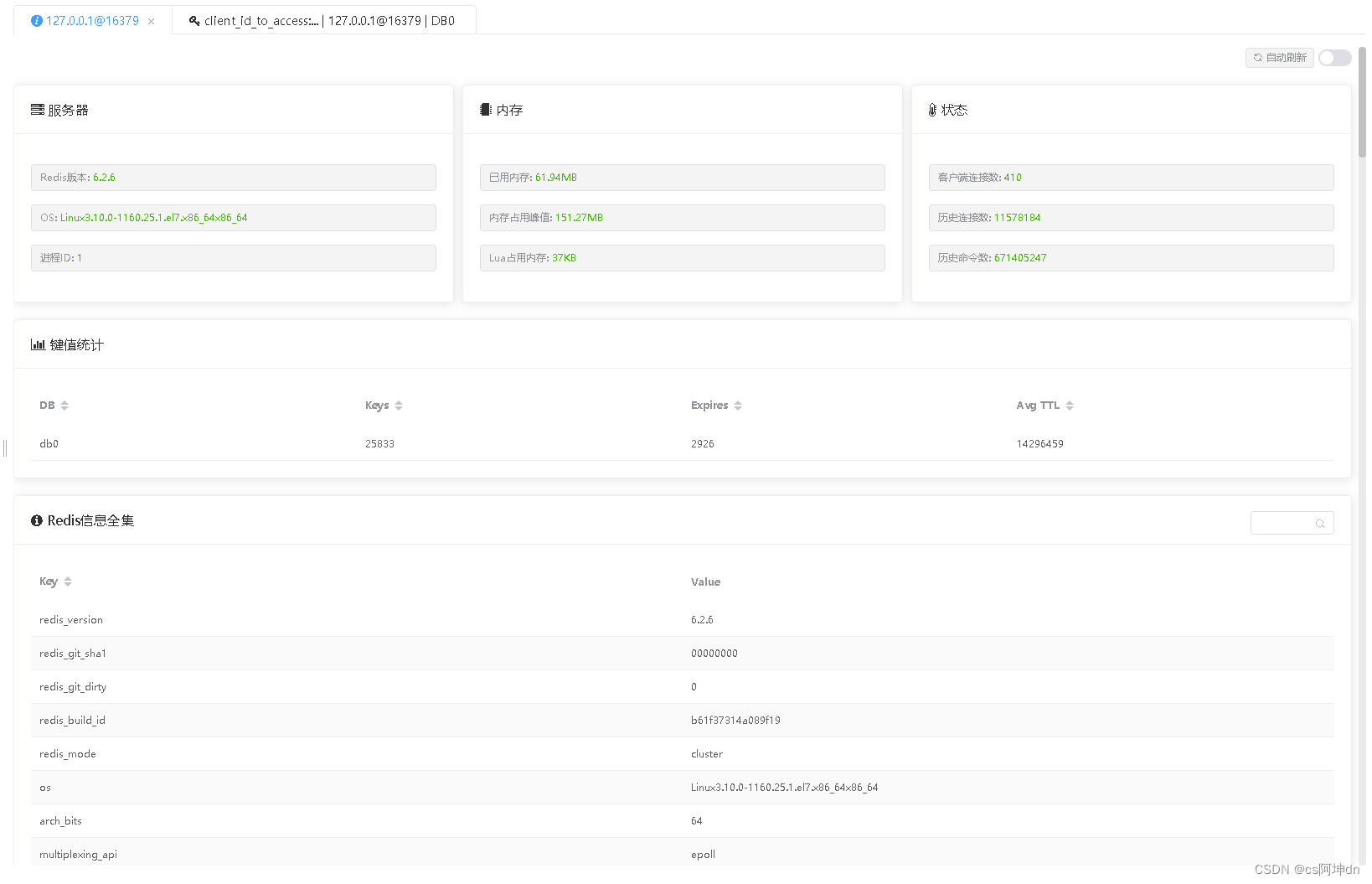The image size is (1372, 884).
Task: Click the epoll value cell
Action: 703,855
